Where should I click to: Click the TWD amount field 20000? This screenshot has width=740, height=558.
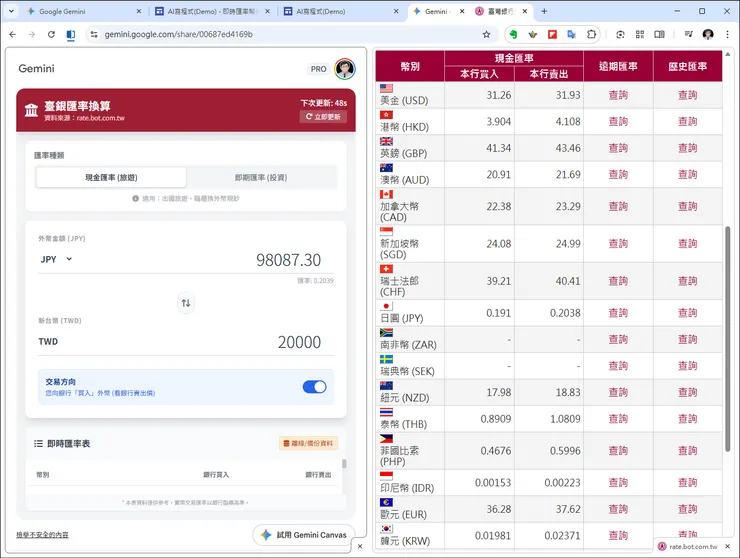tap(299, 342)
